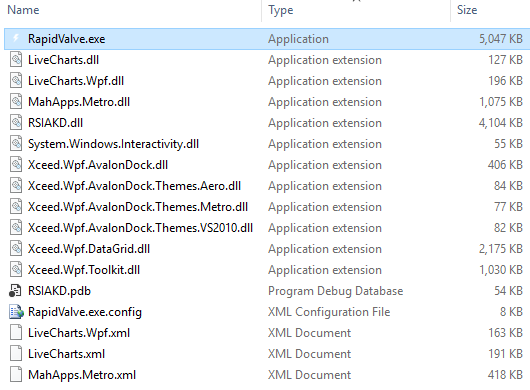Click the 4,104 KB size of RSIAKD.dll
This screenshot has width=530, height=390.
[501, 123]
